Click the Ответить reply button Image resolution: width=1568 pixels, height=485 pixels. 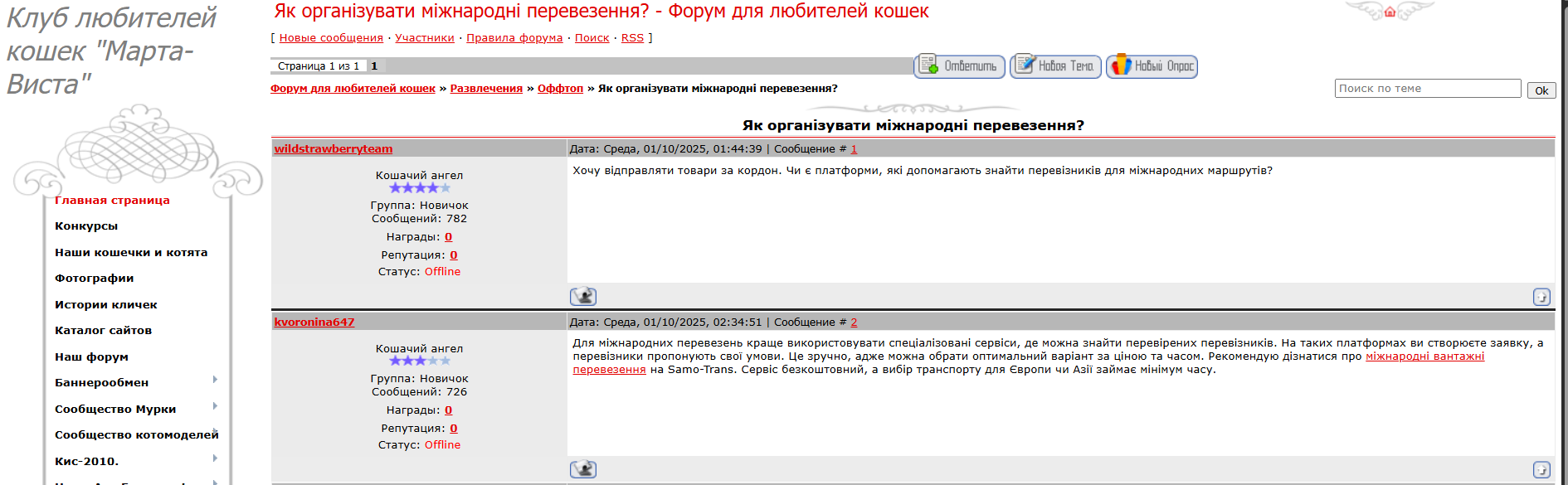pos(960,66)
